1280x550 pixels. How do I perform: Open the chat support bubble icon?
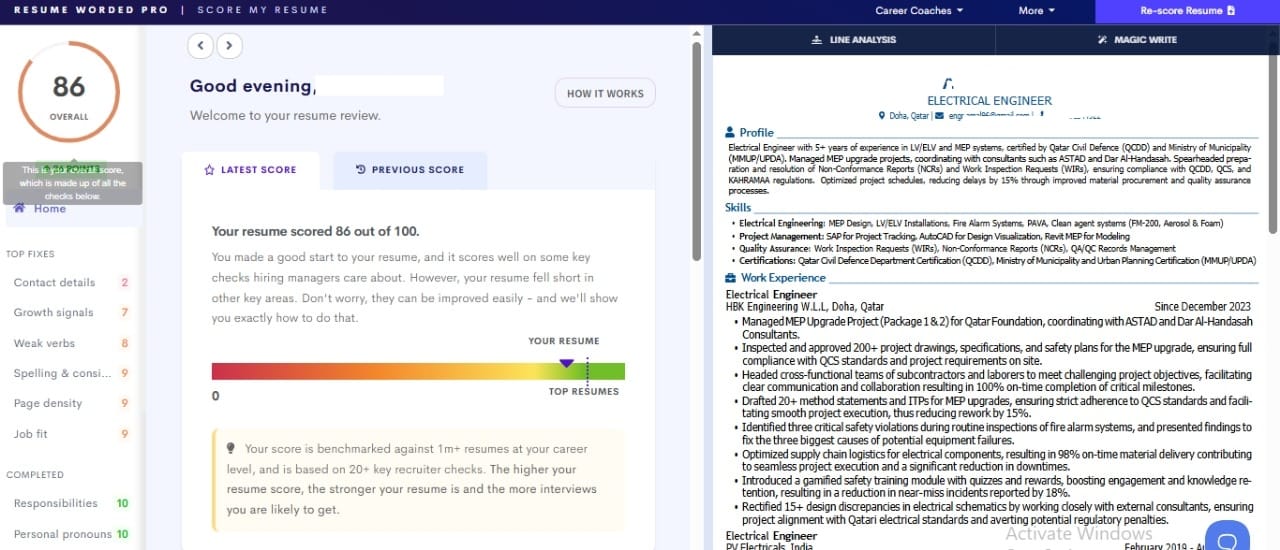(1227, 535)
